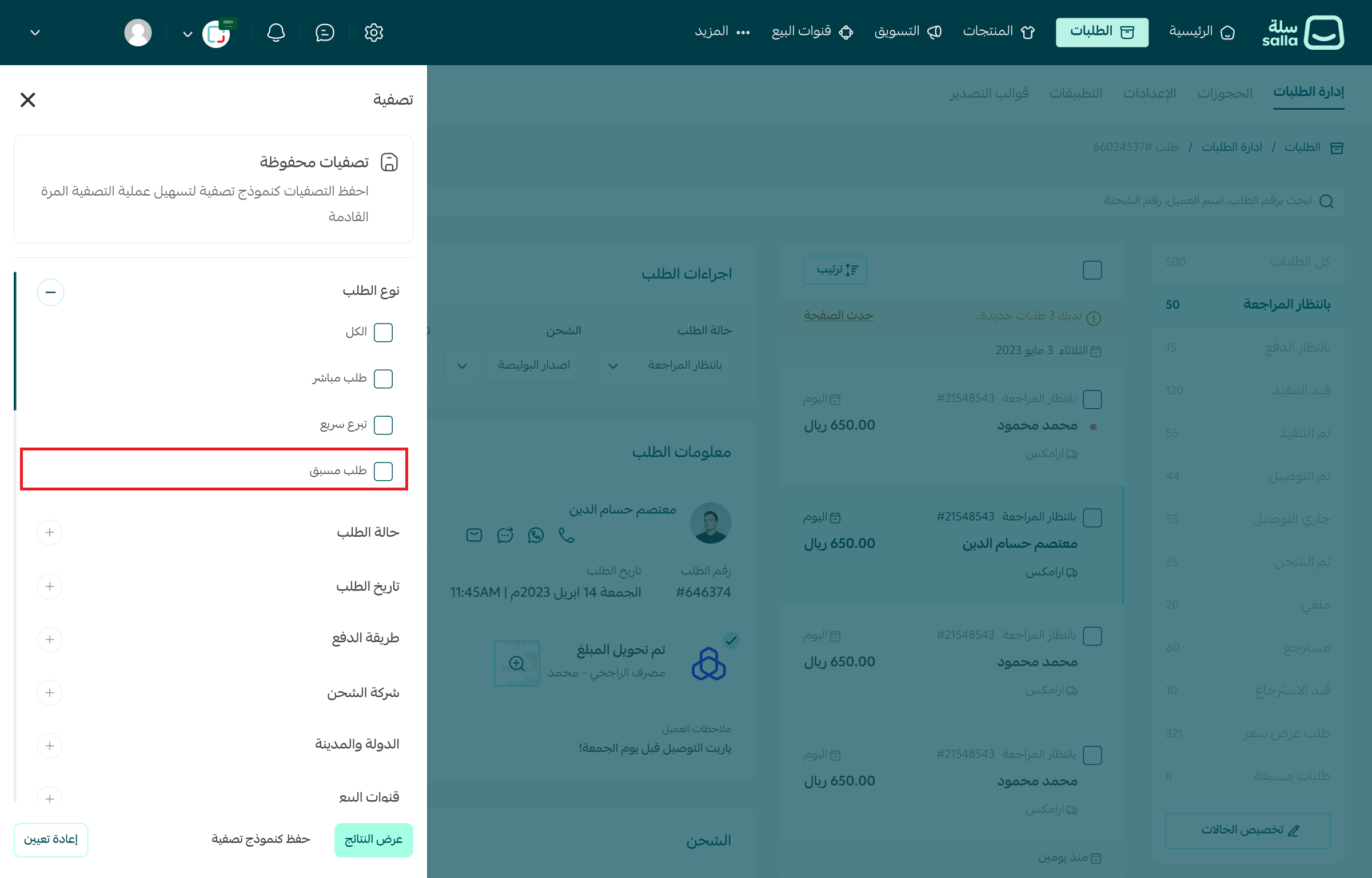Click the WhatsApp icon for customer
Image resolution: width=1372 pixels, height=878 pixels.
click(x=536, y=535)
